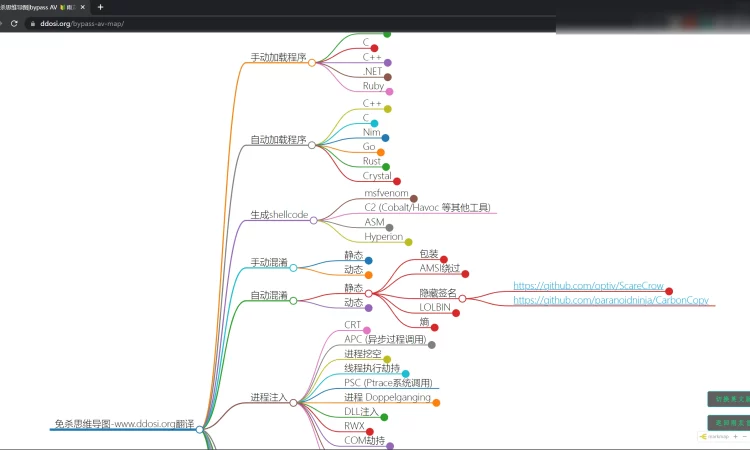Expand the green dot next to Rust

click(x=386, y=167)
